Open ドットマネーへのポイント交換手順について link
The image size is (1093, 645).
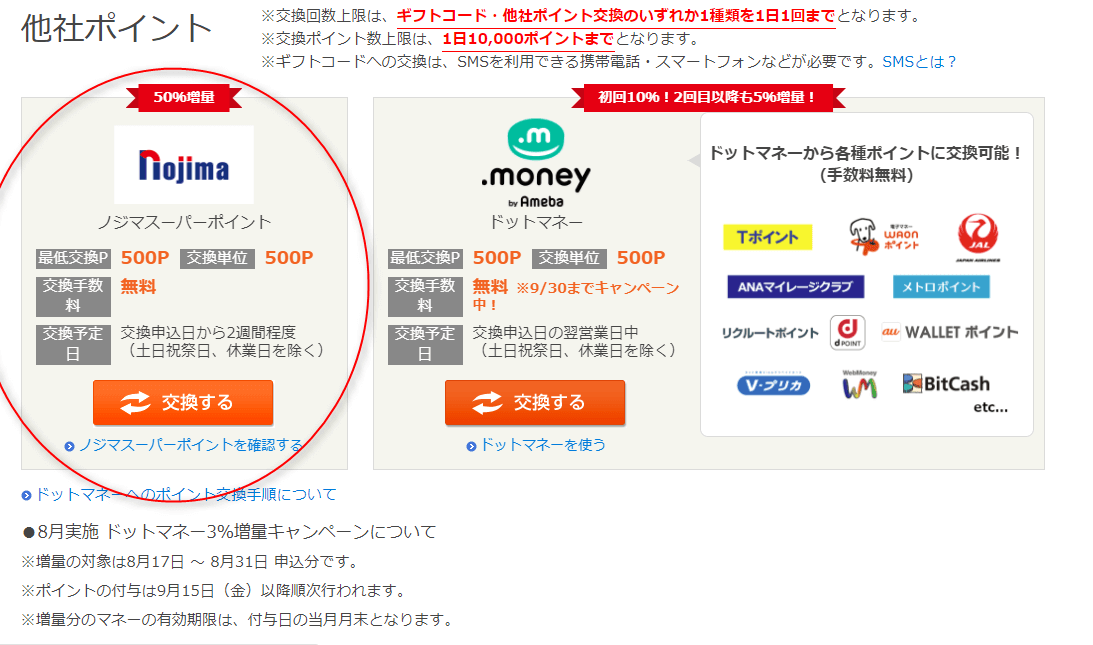[179, 494]
